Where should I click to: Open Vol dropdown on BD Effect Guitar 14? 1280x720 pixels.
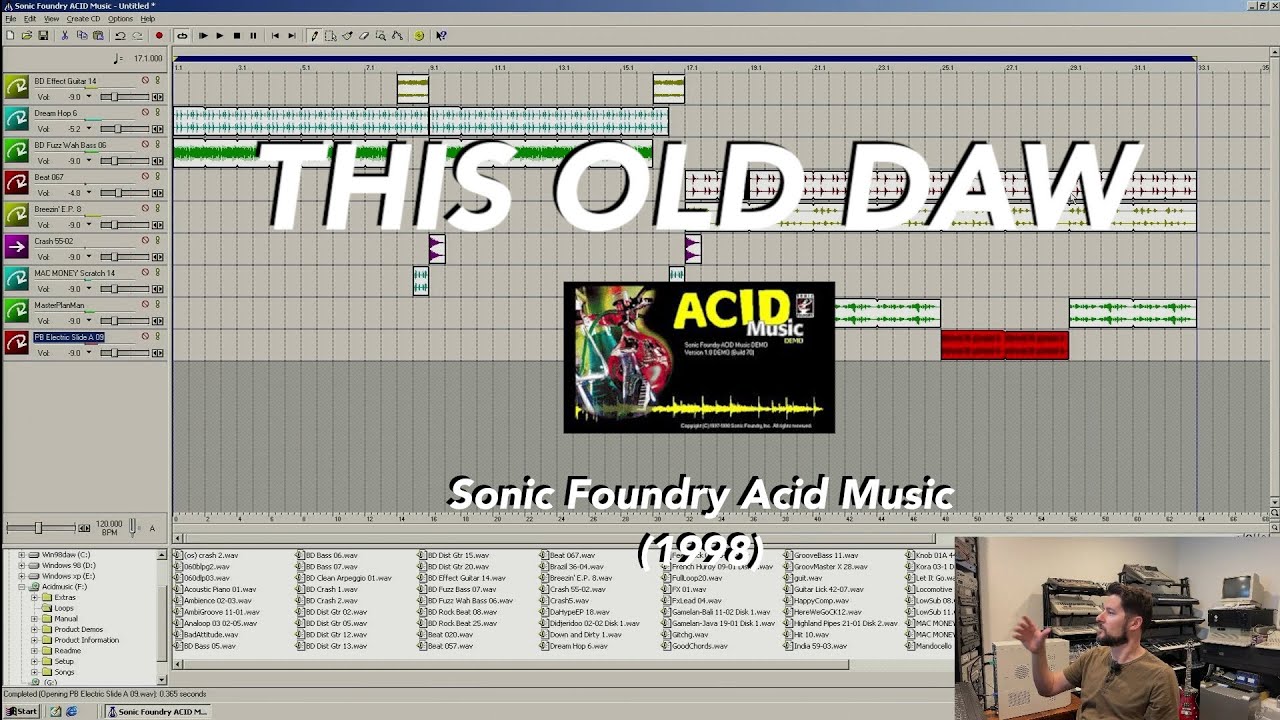[x=88, y=97]
